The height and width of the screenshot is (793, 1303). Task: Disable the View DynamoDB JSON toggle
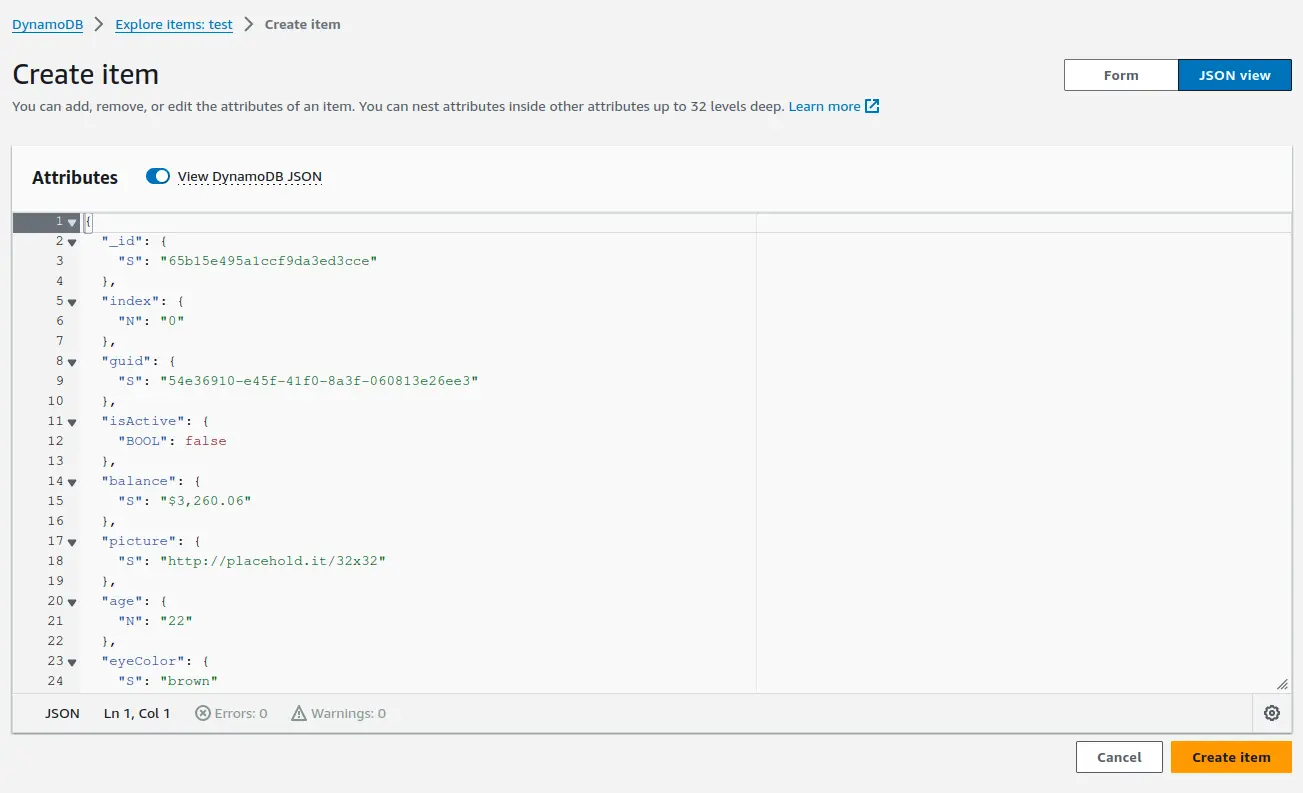[x=158, y=175]
